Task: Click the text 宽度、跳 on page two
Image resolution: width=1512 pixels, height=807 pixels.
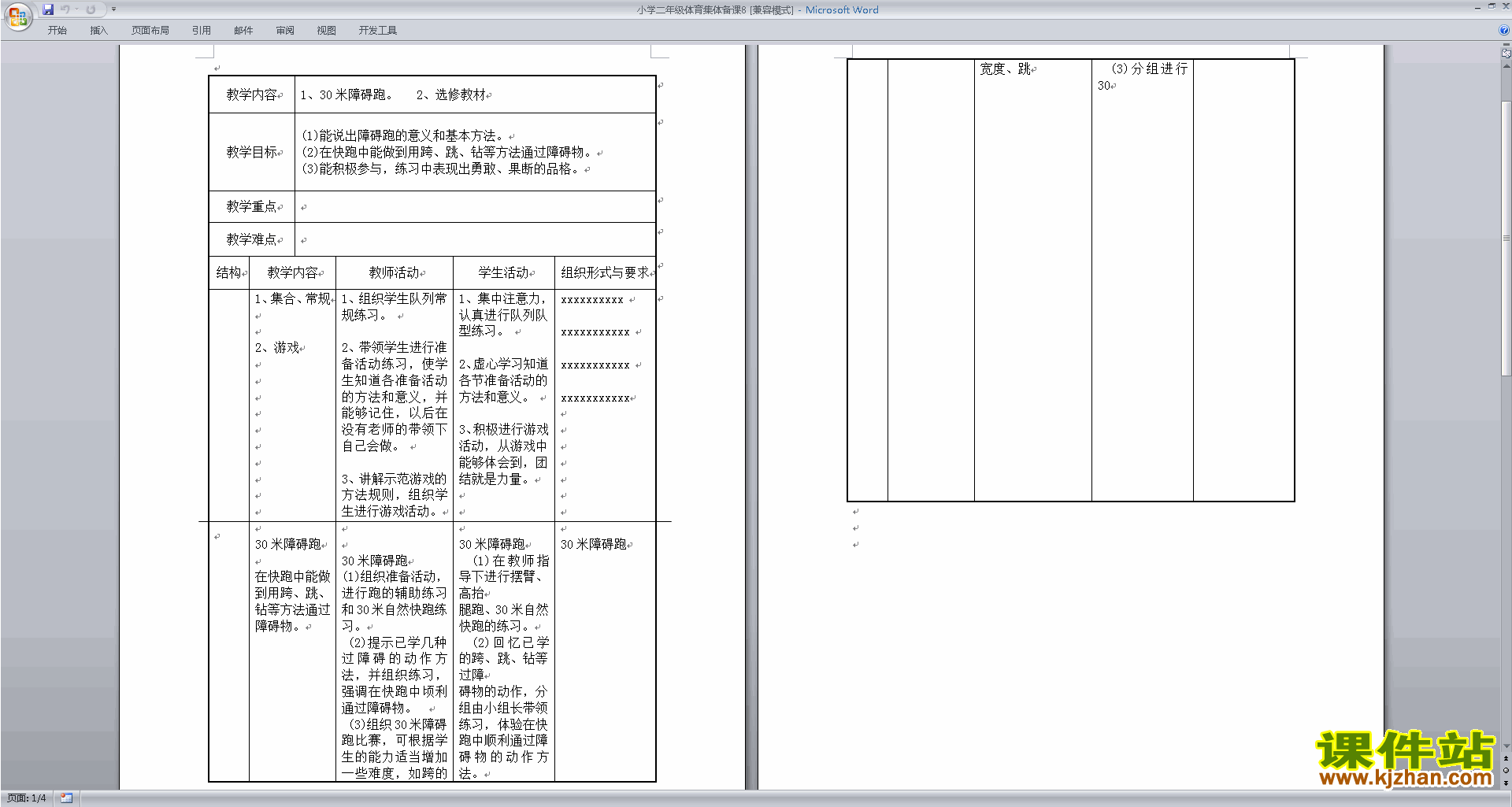Action: coord(1006,69)
